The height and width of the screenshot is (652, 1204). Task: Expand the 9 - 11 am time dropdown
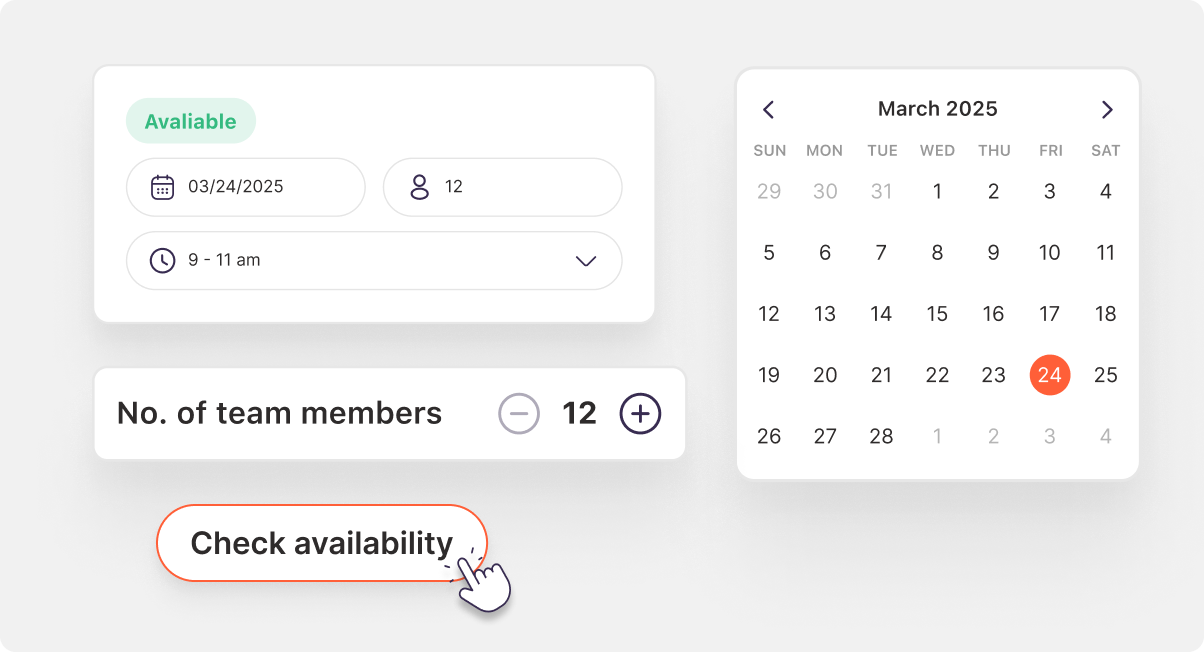(586, 261)
